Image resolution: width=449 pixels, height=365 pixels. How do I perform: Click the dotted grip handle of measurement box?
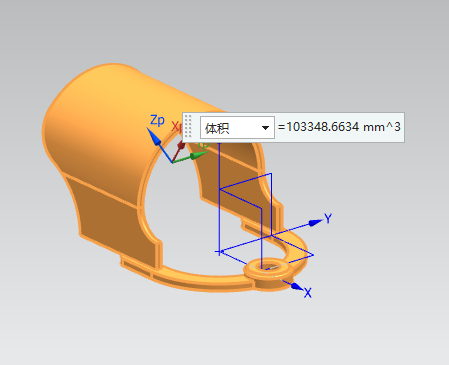[188, 126]
